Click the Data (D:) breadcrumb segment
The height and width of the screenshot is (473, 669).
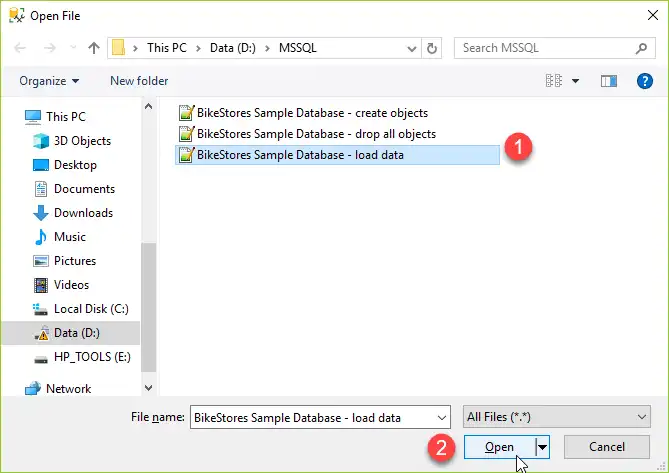tap(233, 48)
